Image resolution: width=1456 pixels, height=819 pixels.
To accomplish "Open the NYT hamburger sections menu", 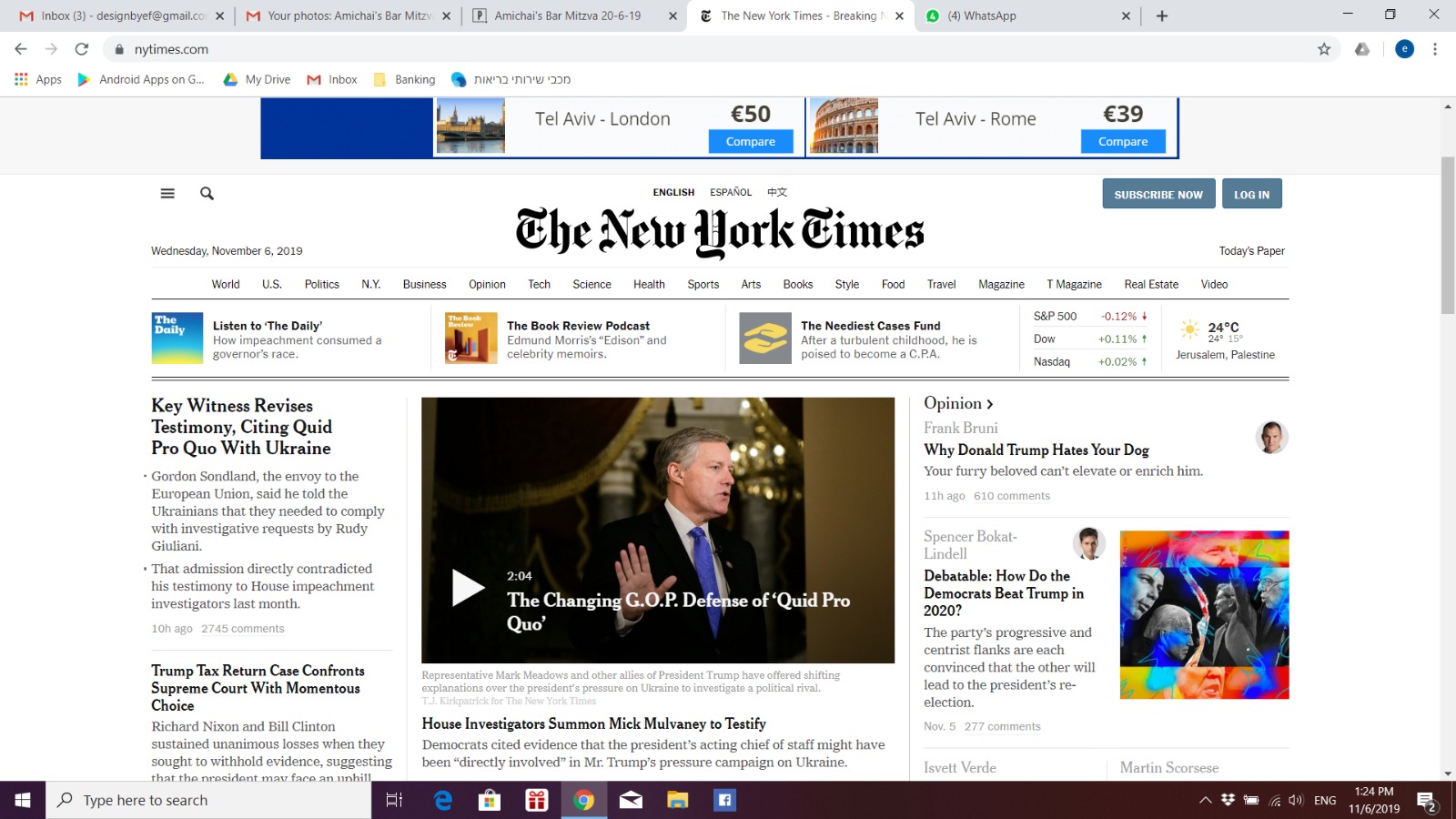I will 167,193.
